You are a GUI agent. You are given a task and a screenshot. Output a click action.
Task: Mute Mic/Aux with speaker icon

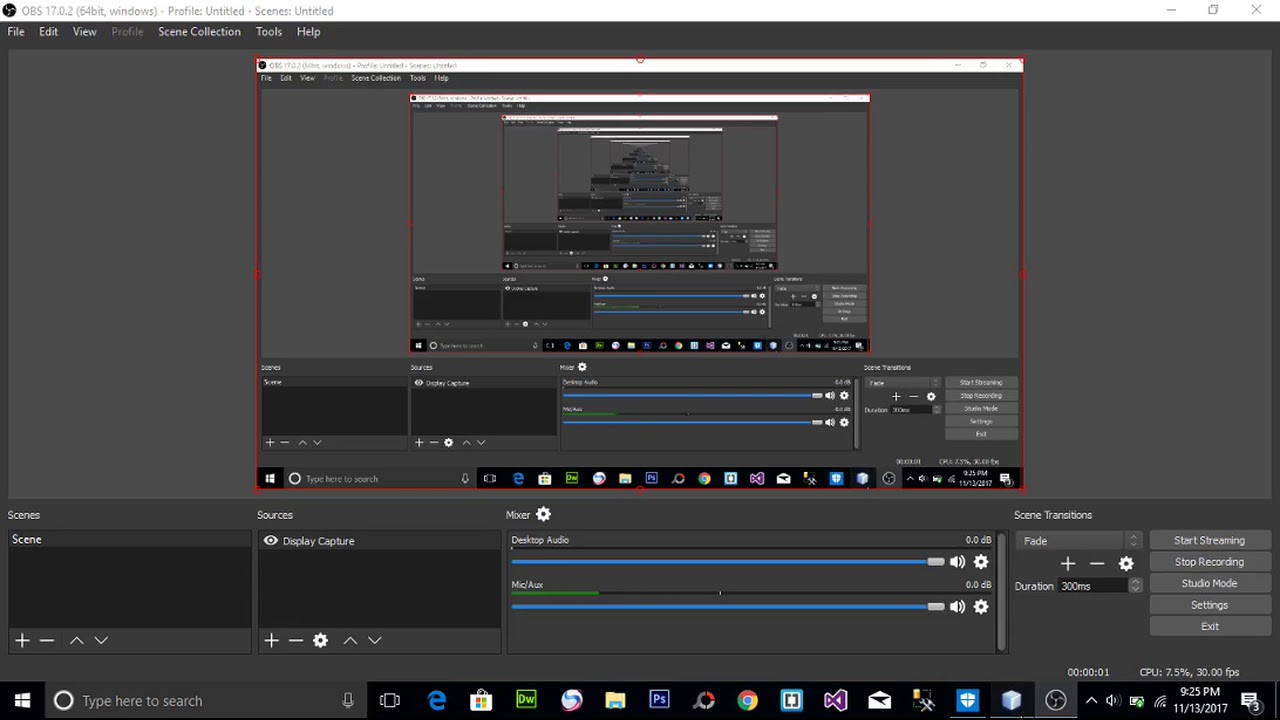tap(957, 607)
